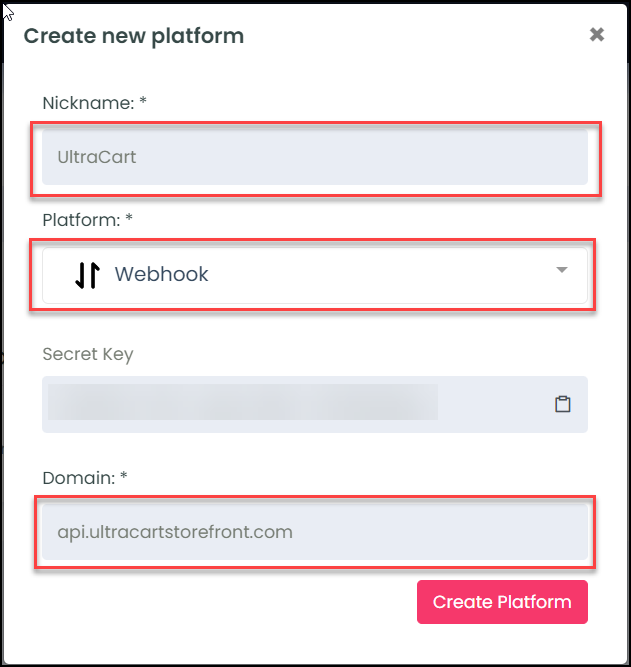Click the Platform label text
The width and height of the screenshot is (631, 667).
(x=82, y=220)
